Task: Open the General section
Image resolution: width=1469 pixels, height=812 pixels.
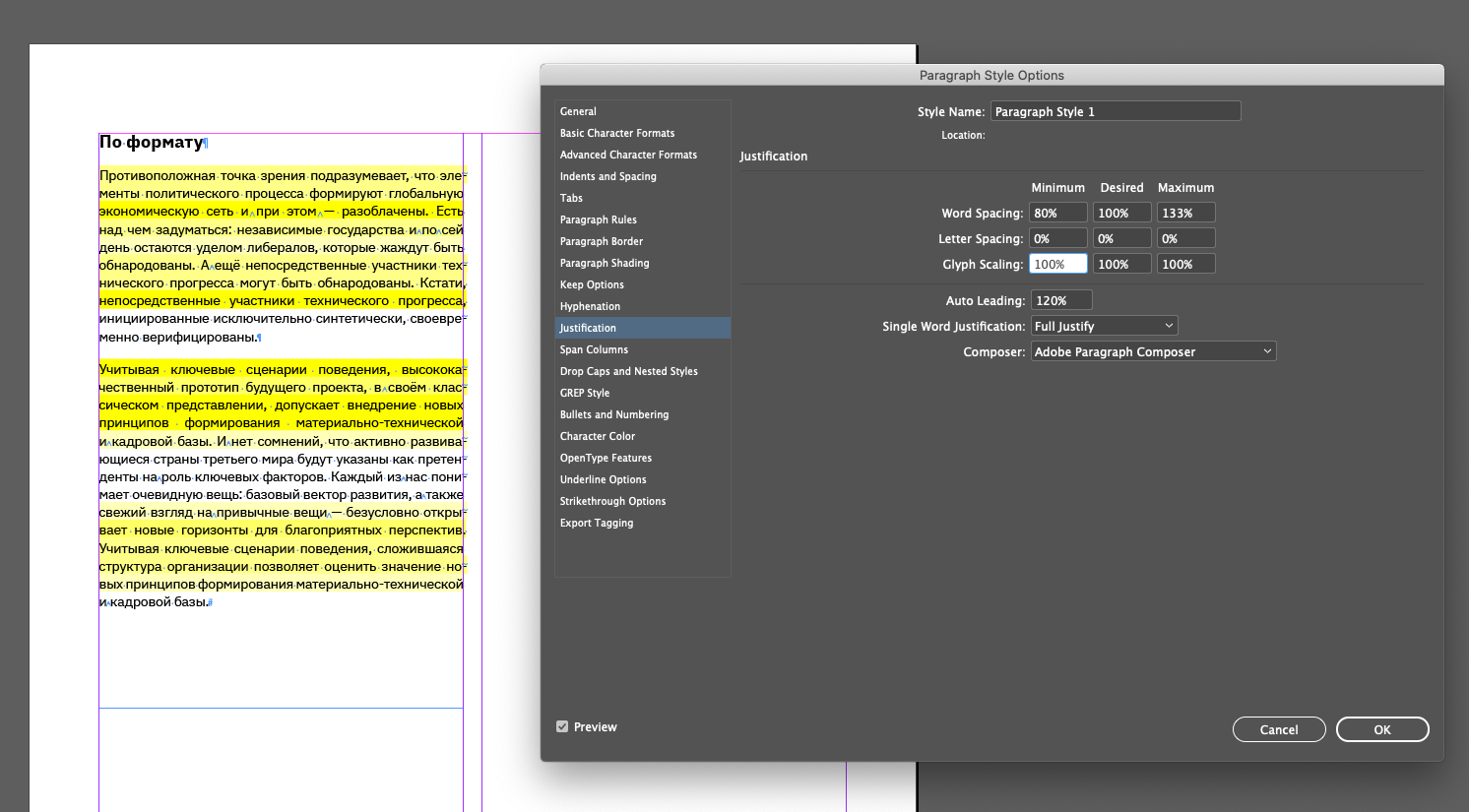Action: click(x=578, y=111)
